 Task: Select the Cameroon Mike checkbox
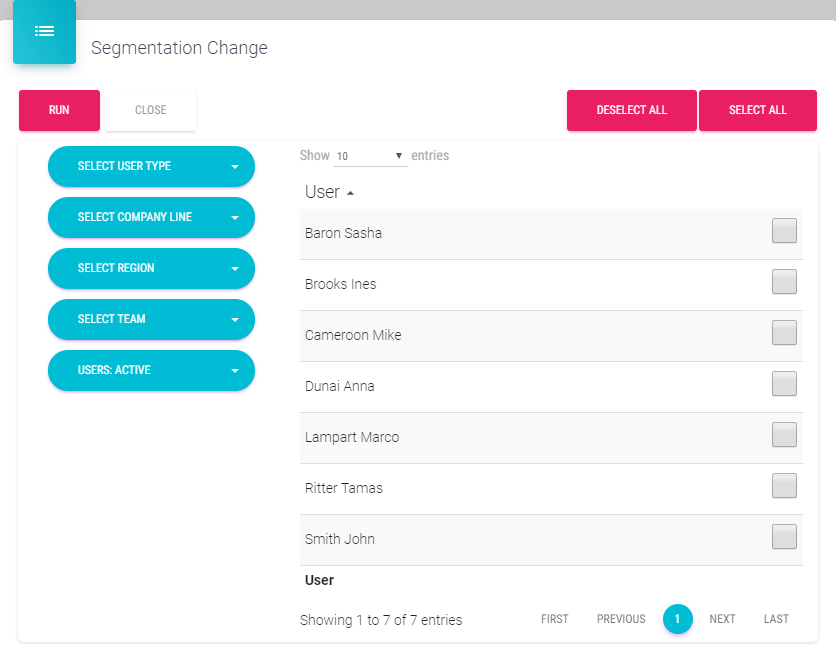point(784,333)
